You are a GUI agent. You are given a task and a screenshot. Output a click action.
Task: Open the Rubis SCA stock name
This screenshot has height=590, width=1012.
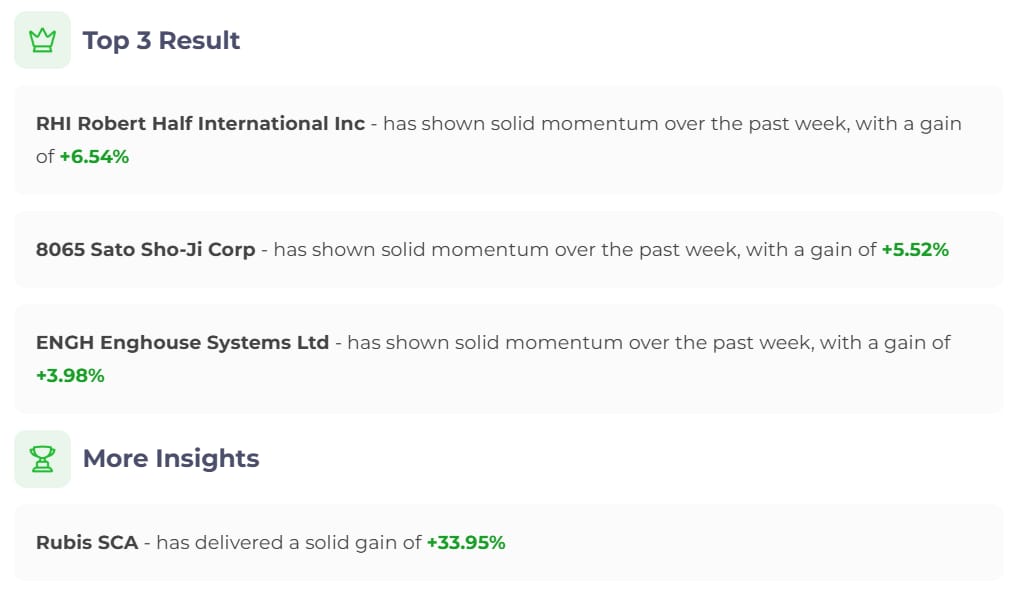(87, 543)
